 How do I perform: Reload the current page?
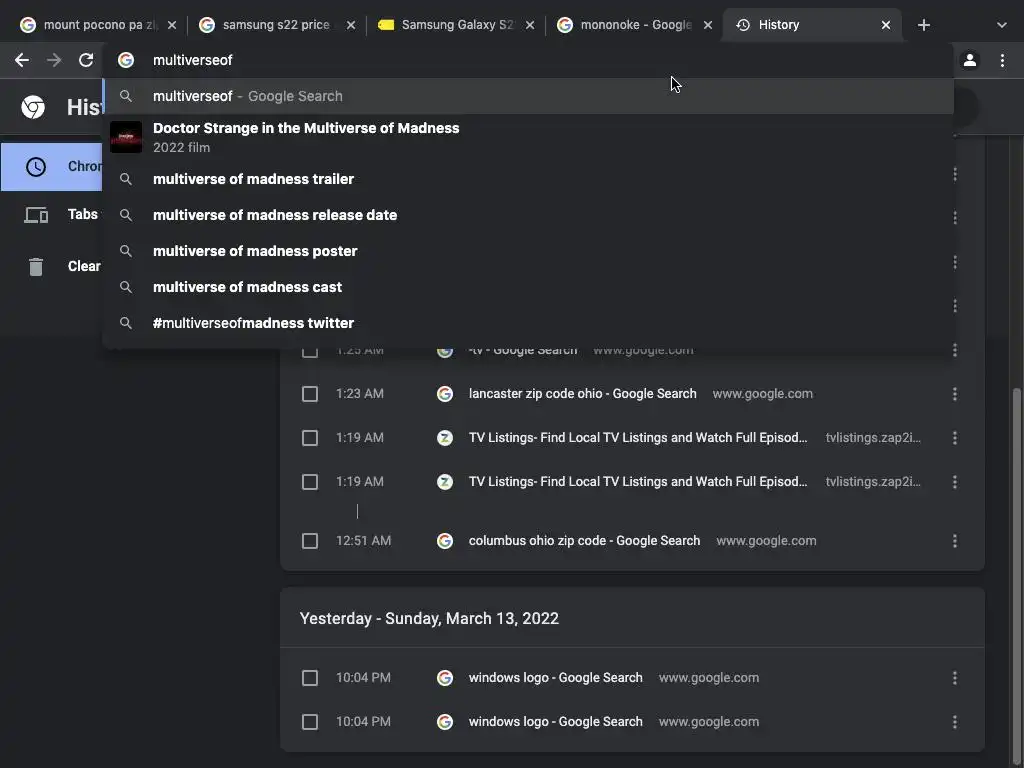click(x=86, y=60)
